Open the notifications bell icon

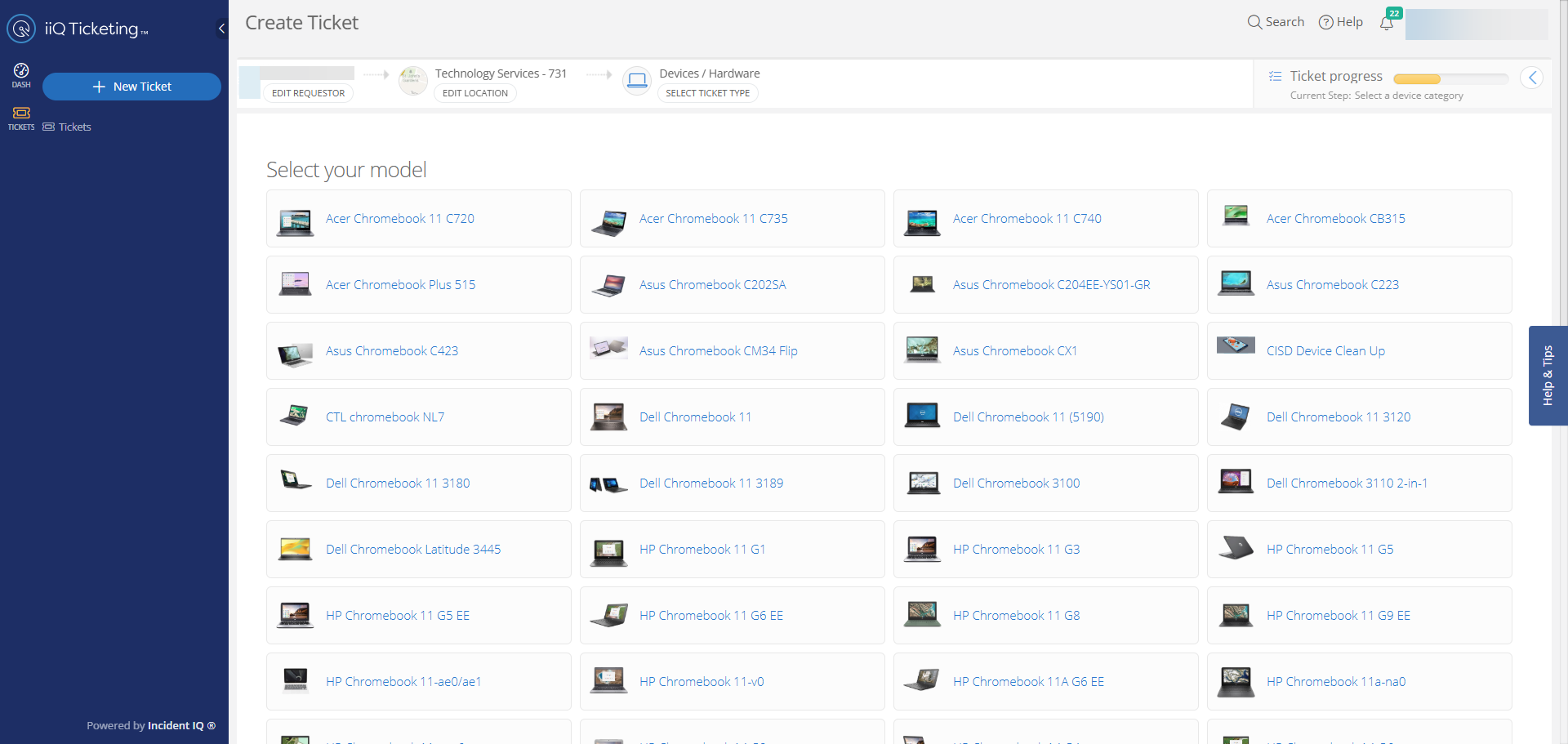(1387, 23)
